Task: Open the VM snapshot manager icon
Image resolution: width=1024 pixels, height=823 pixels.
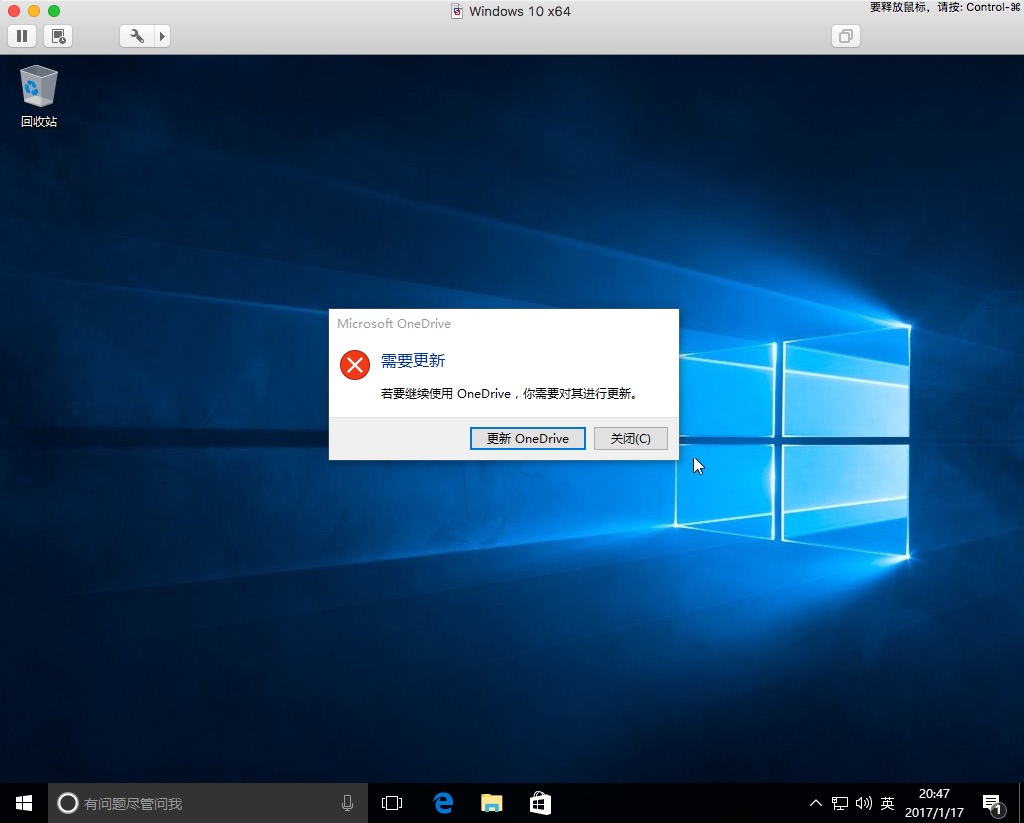Action: 58,36
